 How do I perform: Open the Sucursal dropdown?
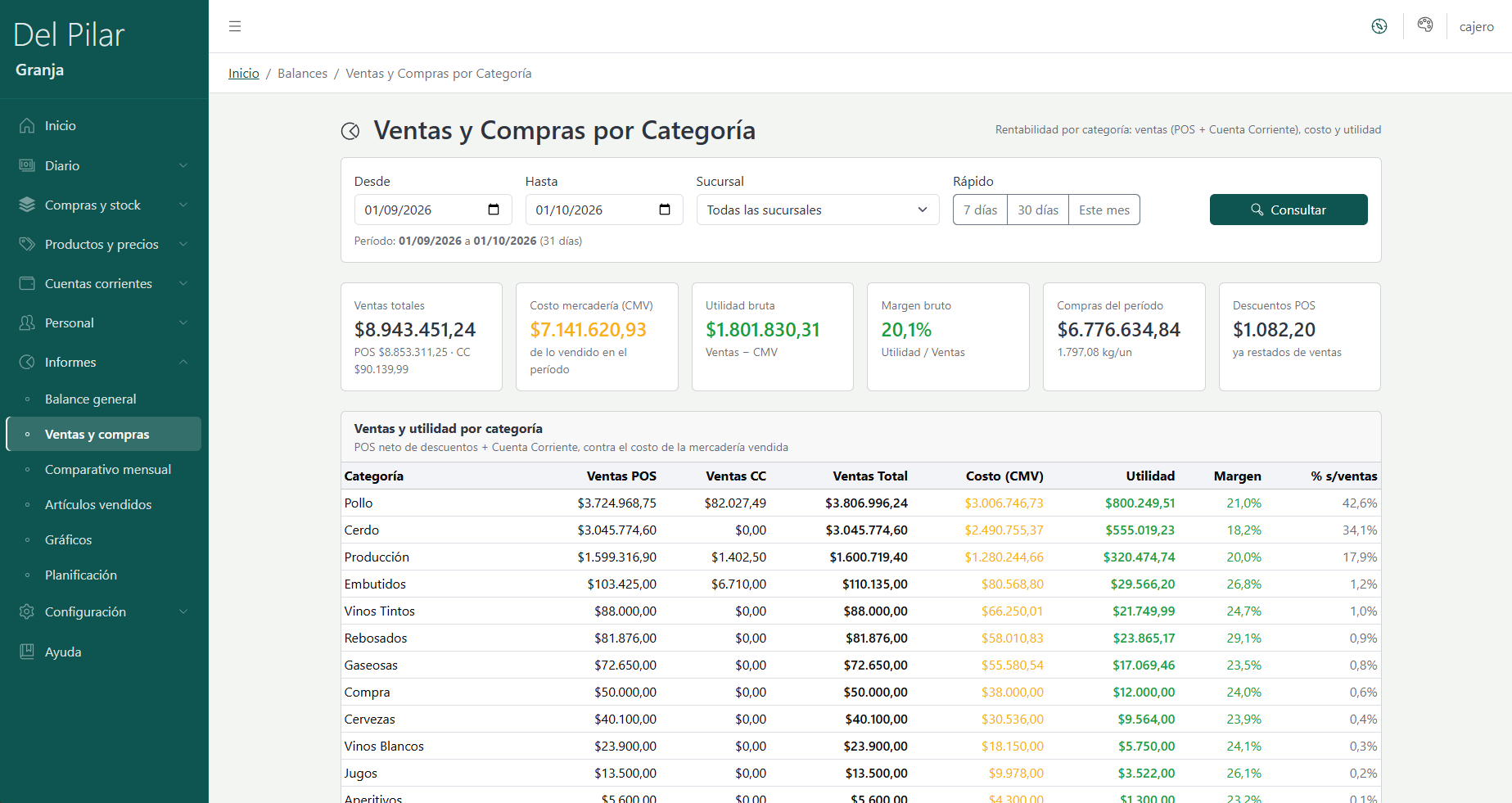(x=818, y=210)
